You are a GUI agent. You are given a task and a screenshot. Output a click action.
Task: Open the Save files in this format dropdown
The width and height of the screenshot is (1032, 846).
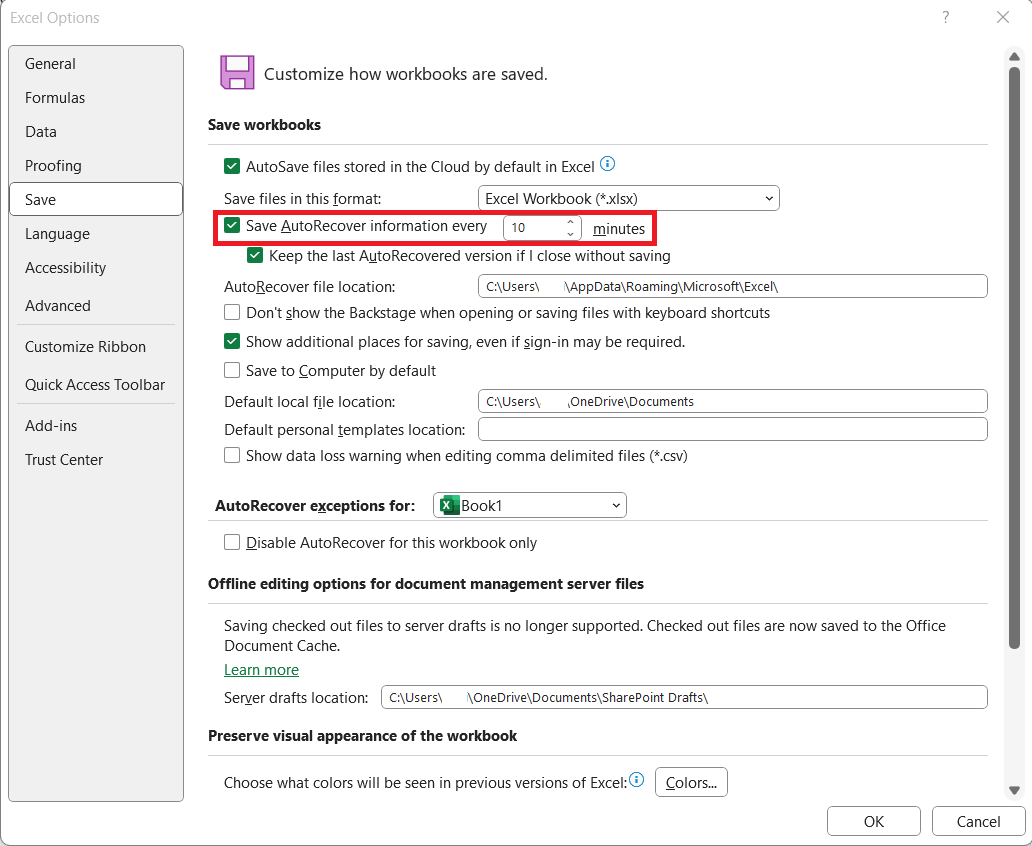629,198
